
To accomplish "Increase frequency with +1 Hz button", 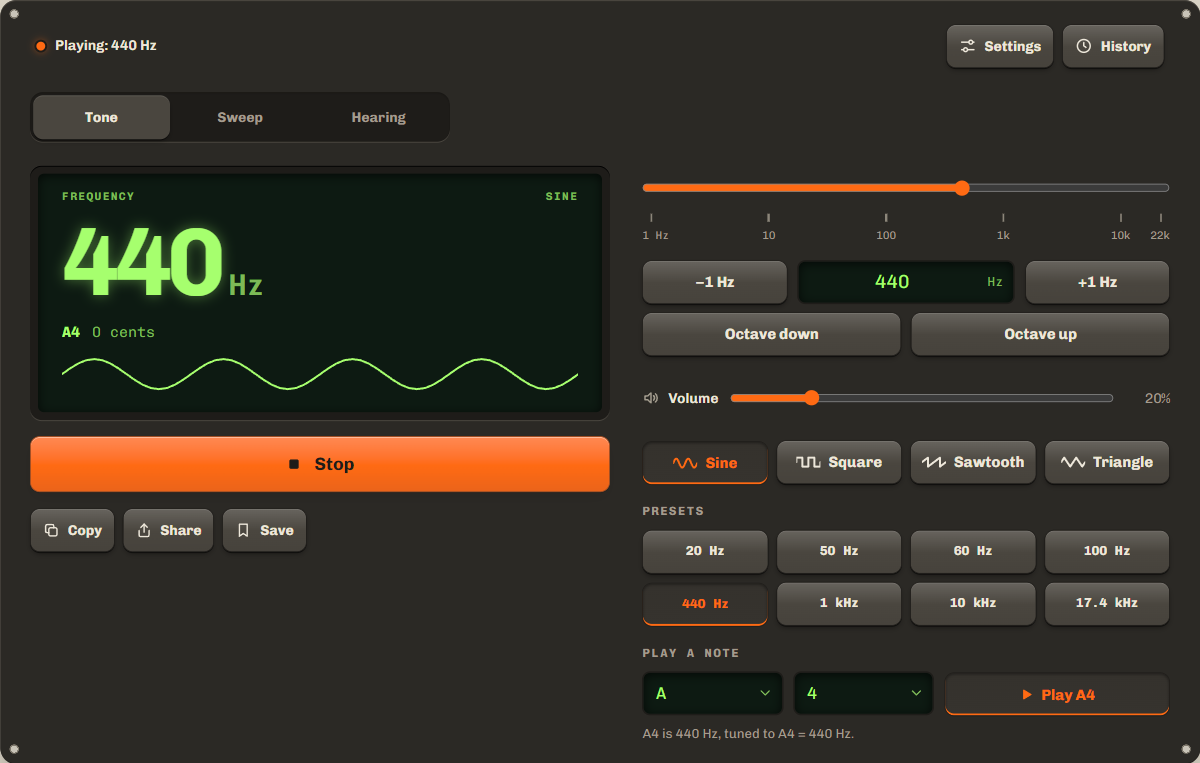I will click(x=1097, y=282).
